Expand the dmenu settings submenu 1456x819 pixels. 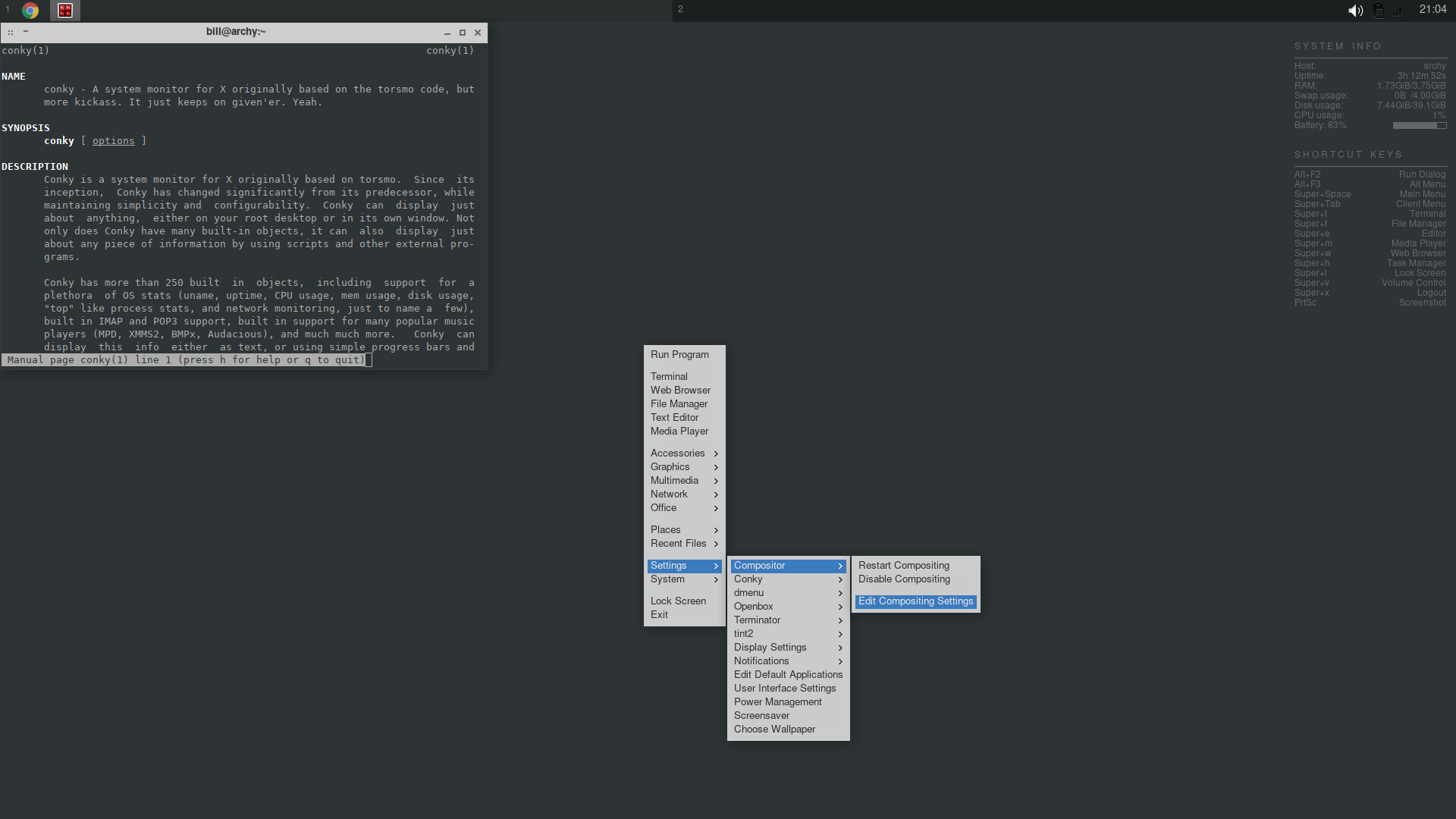coord(788,593)
